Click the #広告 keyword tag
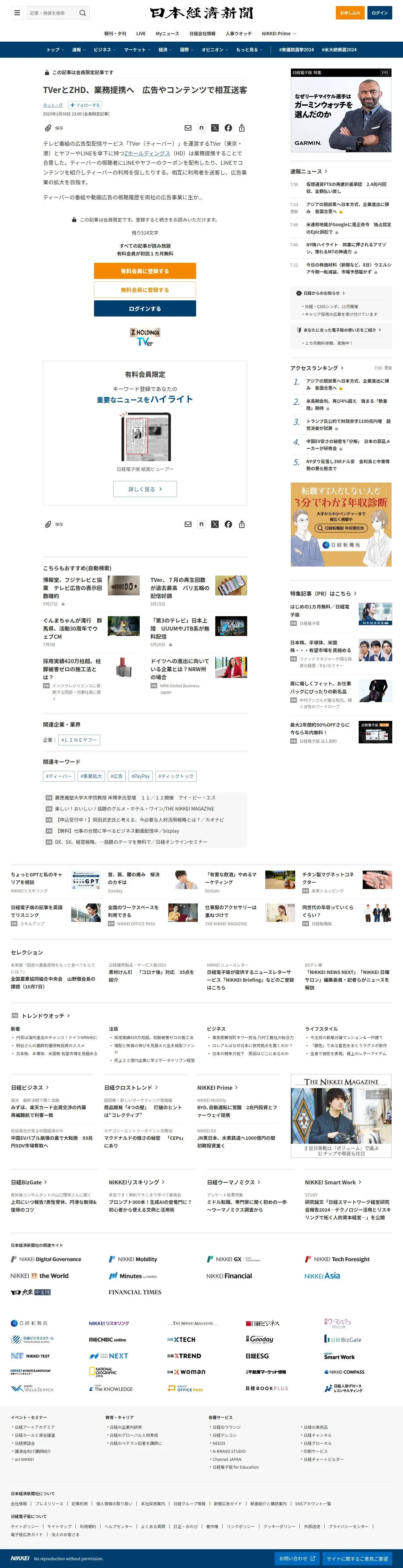 (x=116, y=776)
